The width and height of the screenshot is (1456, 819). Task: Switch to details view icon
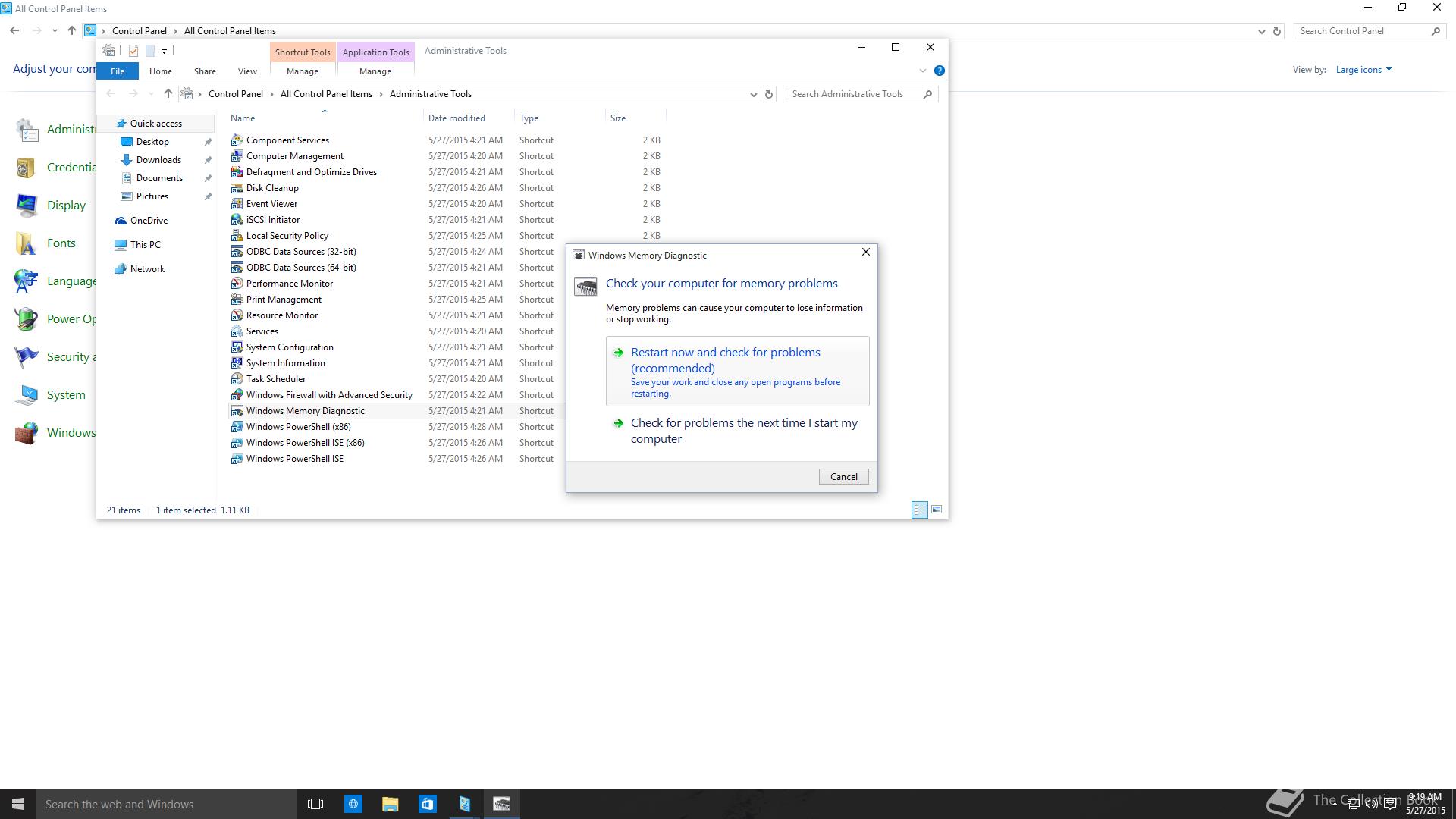(x=920, y=510)
